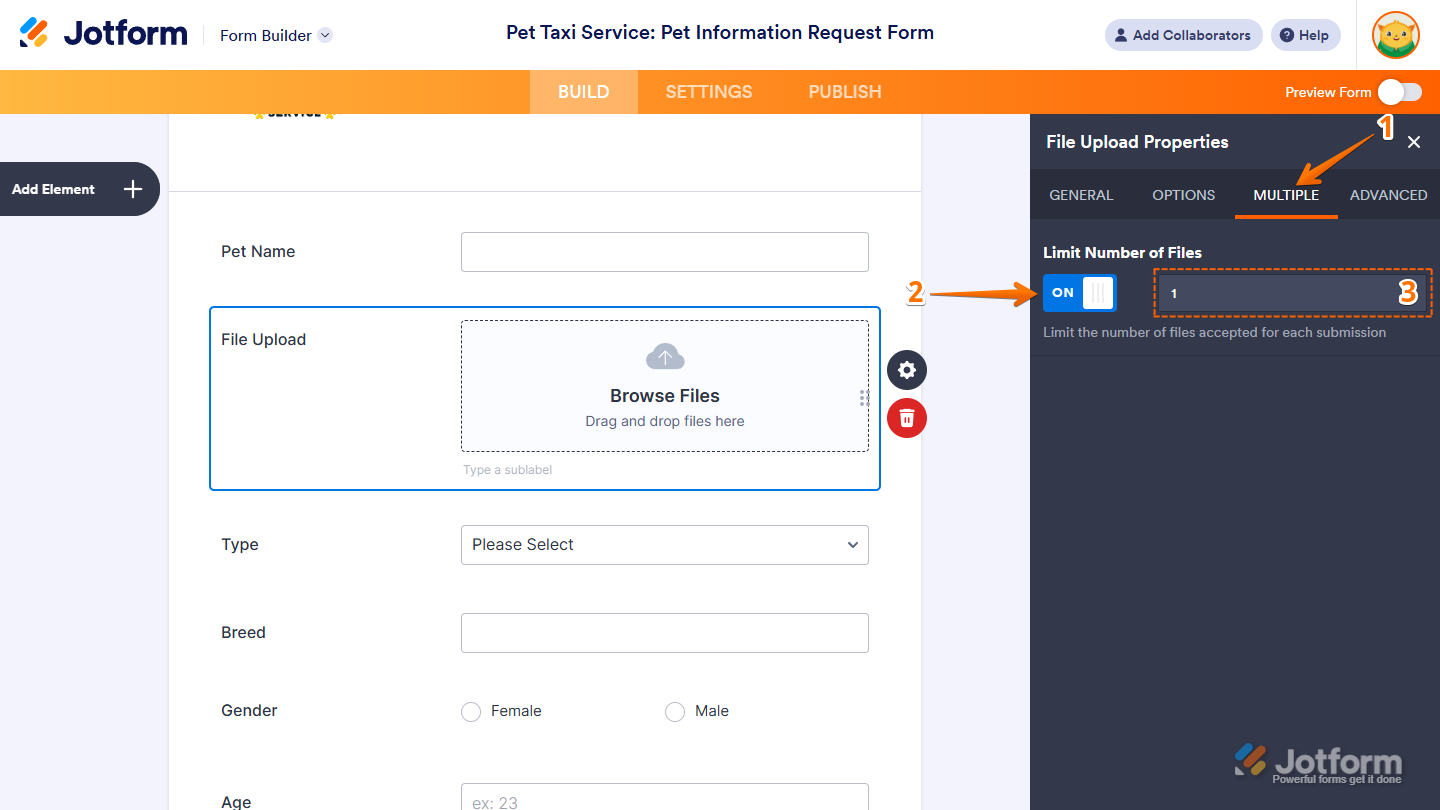Select the Female radio button
Image resolution: width=1440 pixels, height=810 pixels.
click(x=471, y=711)
